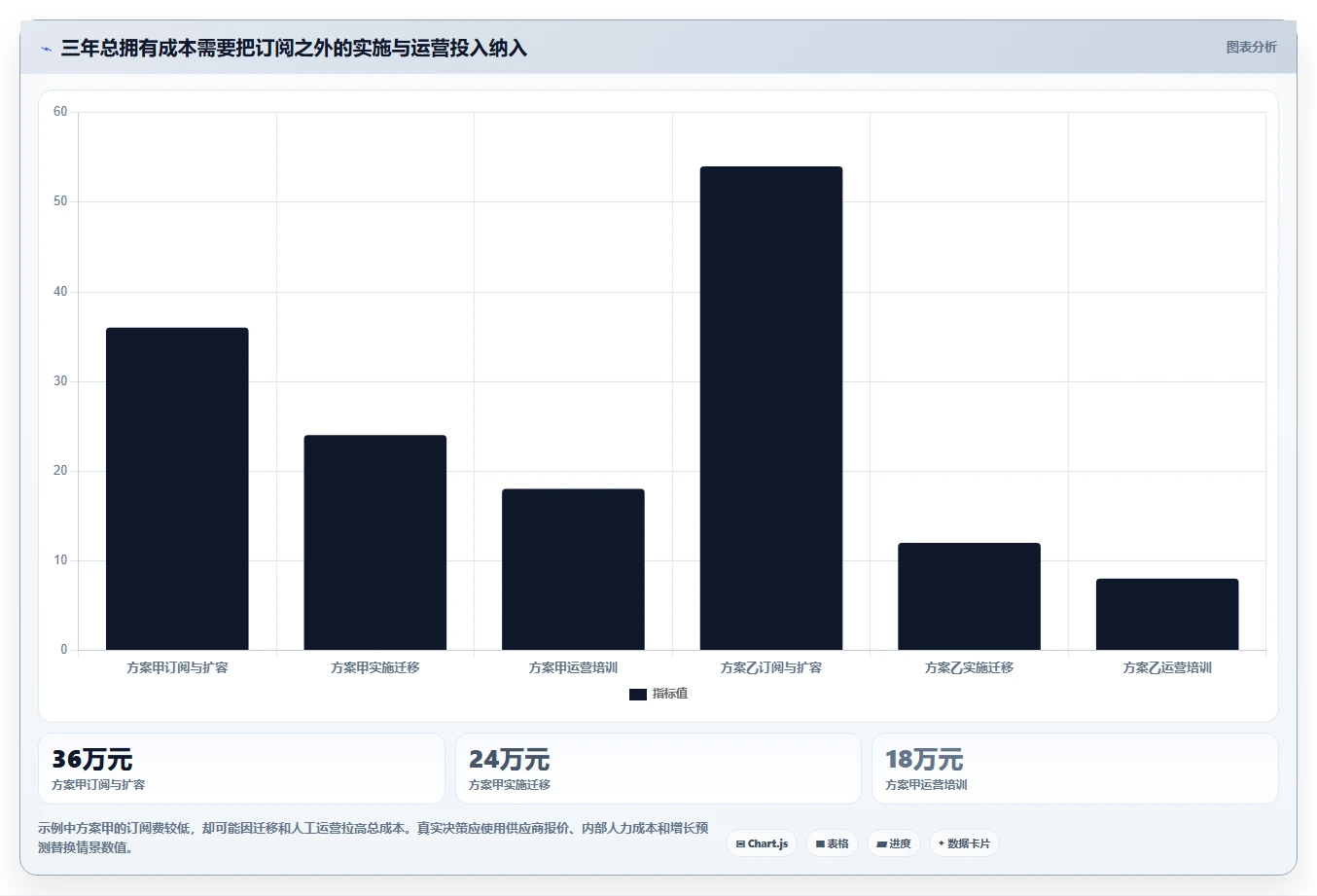Click the icon inside the 数据卡片 tag
Image resolution: width=1317 pixels, height=896 pixels.
[942, 843]
